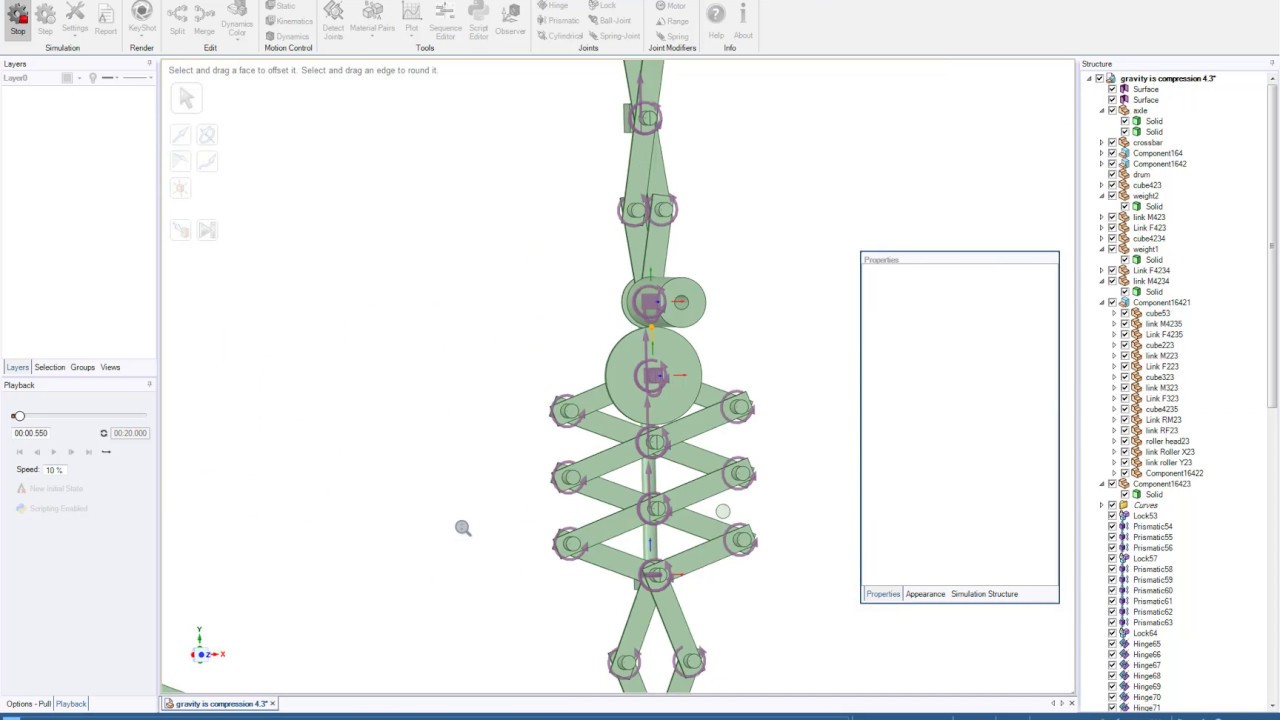Add a Spring joint modifier
Viewport: 1280px width, 720px height.
(x=672, y=36)
